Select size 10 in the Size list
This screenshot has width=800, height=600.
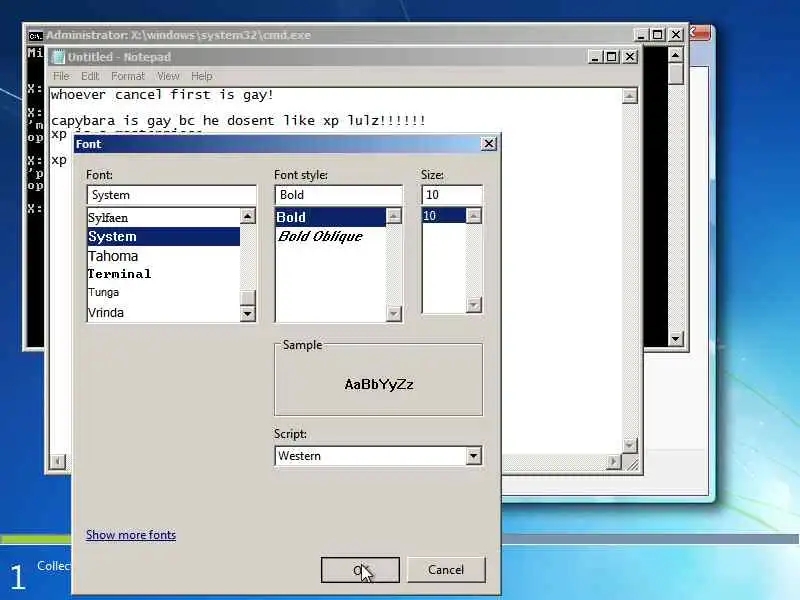tap(444, 216)
